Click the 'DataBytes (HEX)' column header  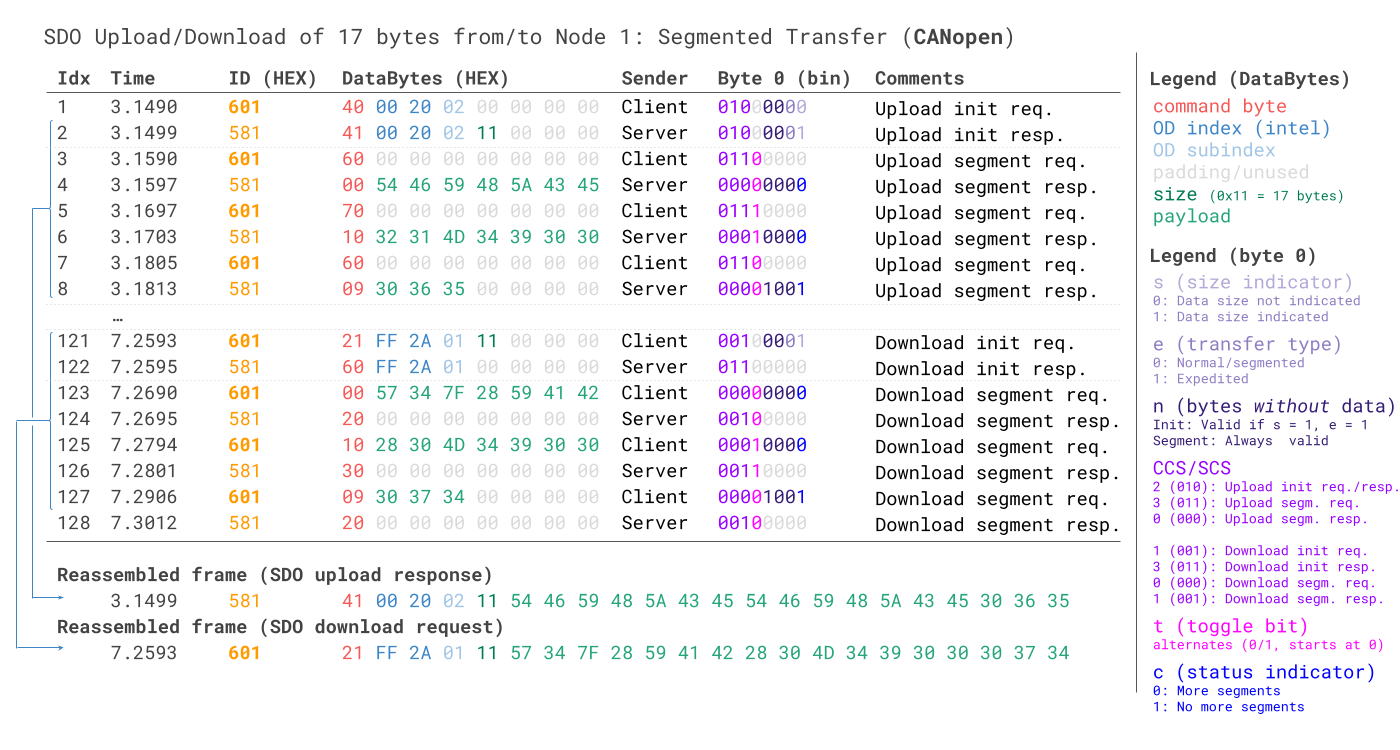425,78
